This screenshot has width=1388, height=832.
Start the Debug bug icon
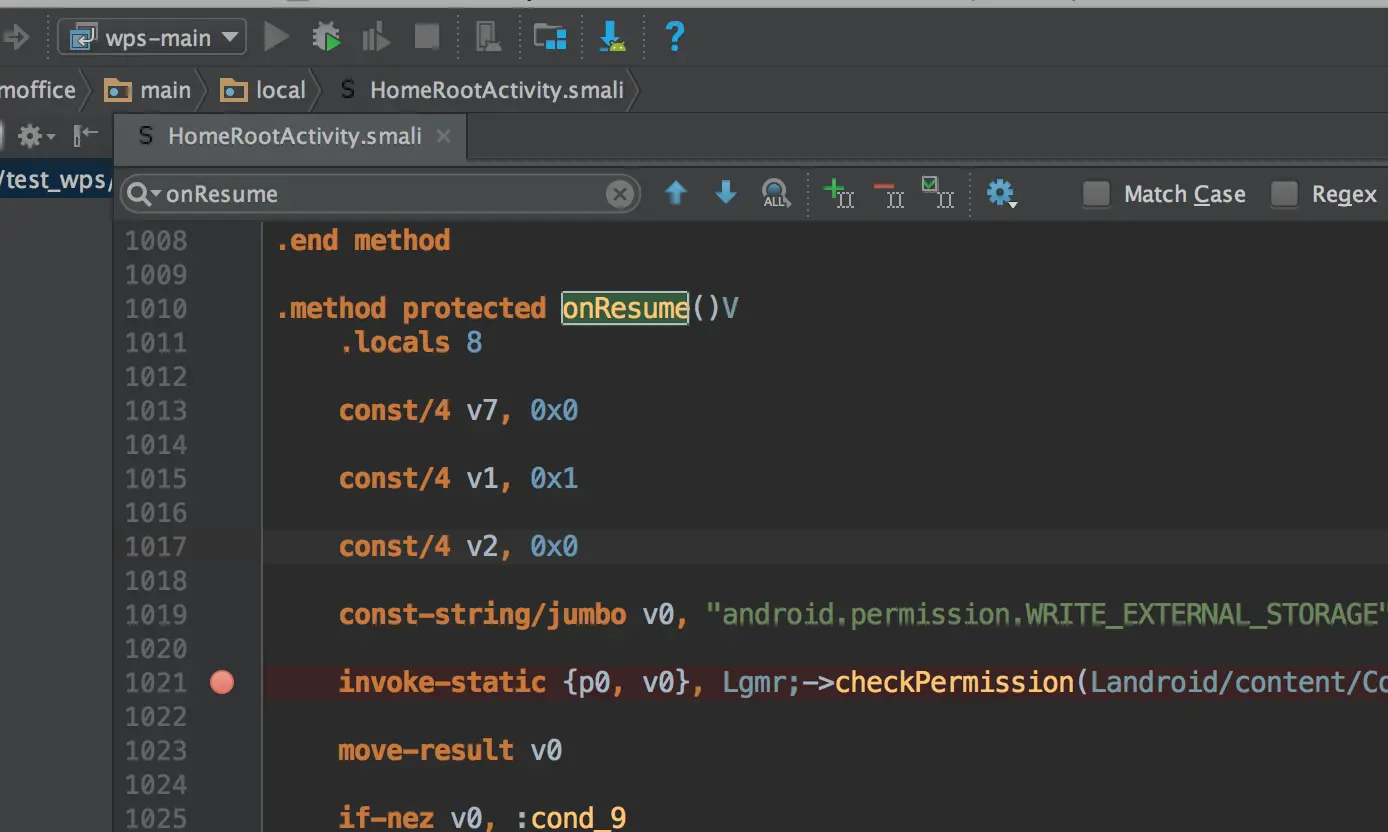326,38
